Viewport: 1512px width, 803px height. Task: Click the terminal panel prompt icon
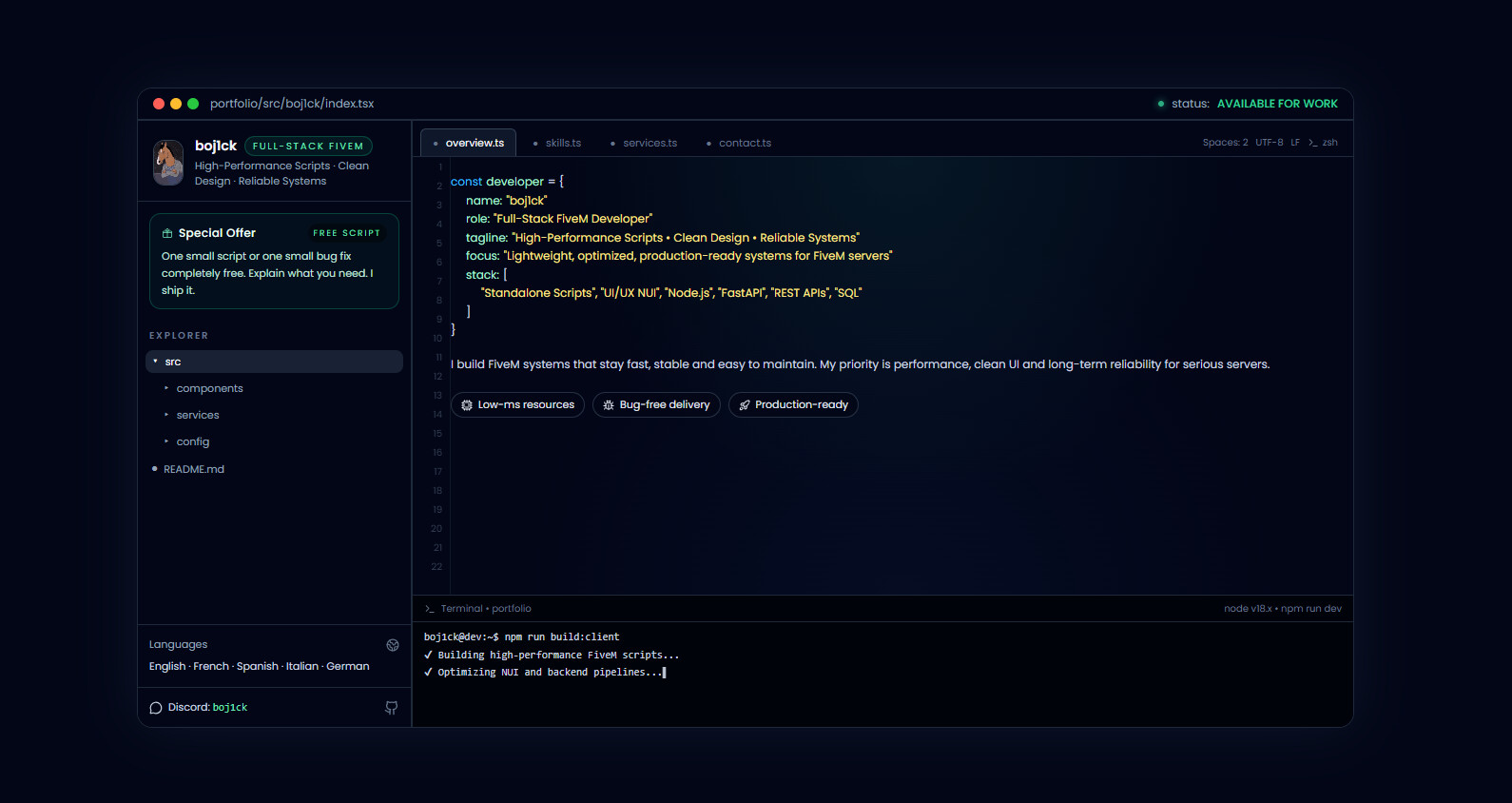click(x=430, y=609)
